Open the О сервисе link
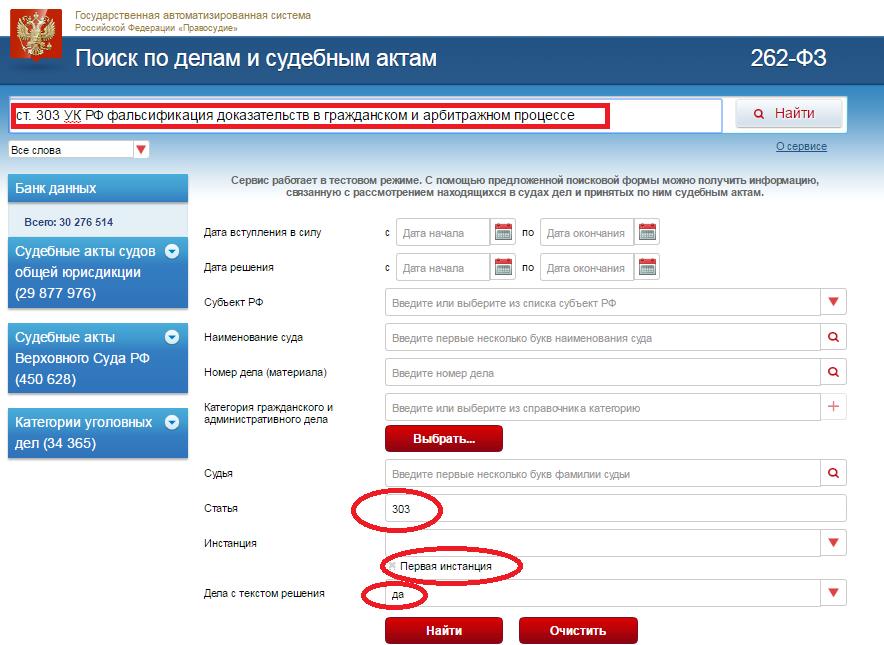This screenshot has width=884, height=645. 801,147
